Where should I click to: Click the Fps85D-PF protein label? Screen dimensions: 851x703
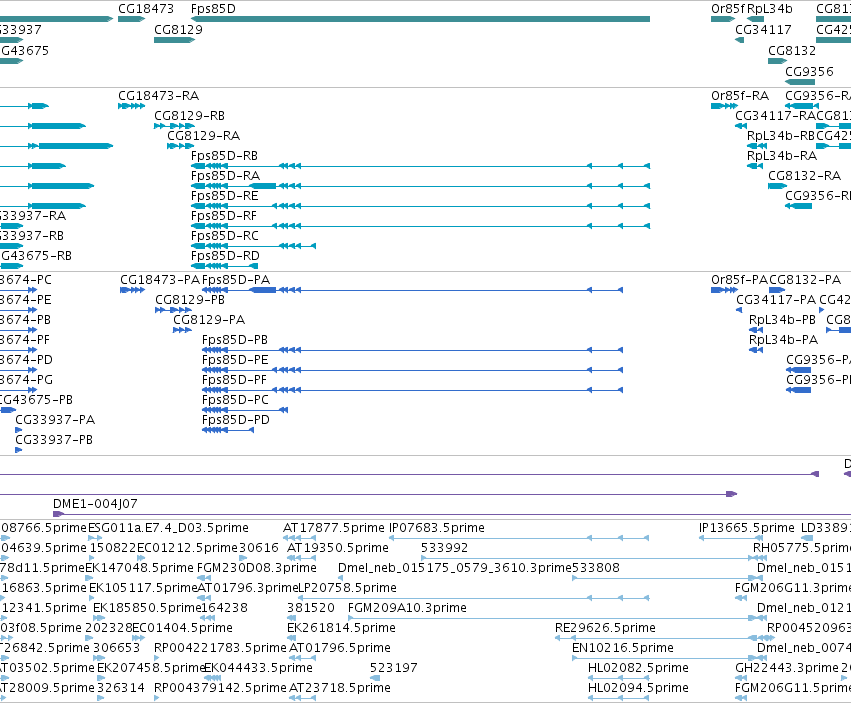click(x=234, y=380)
